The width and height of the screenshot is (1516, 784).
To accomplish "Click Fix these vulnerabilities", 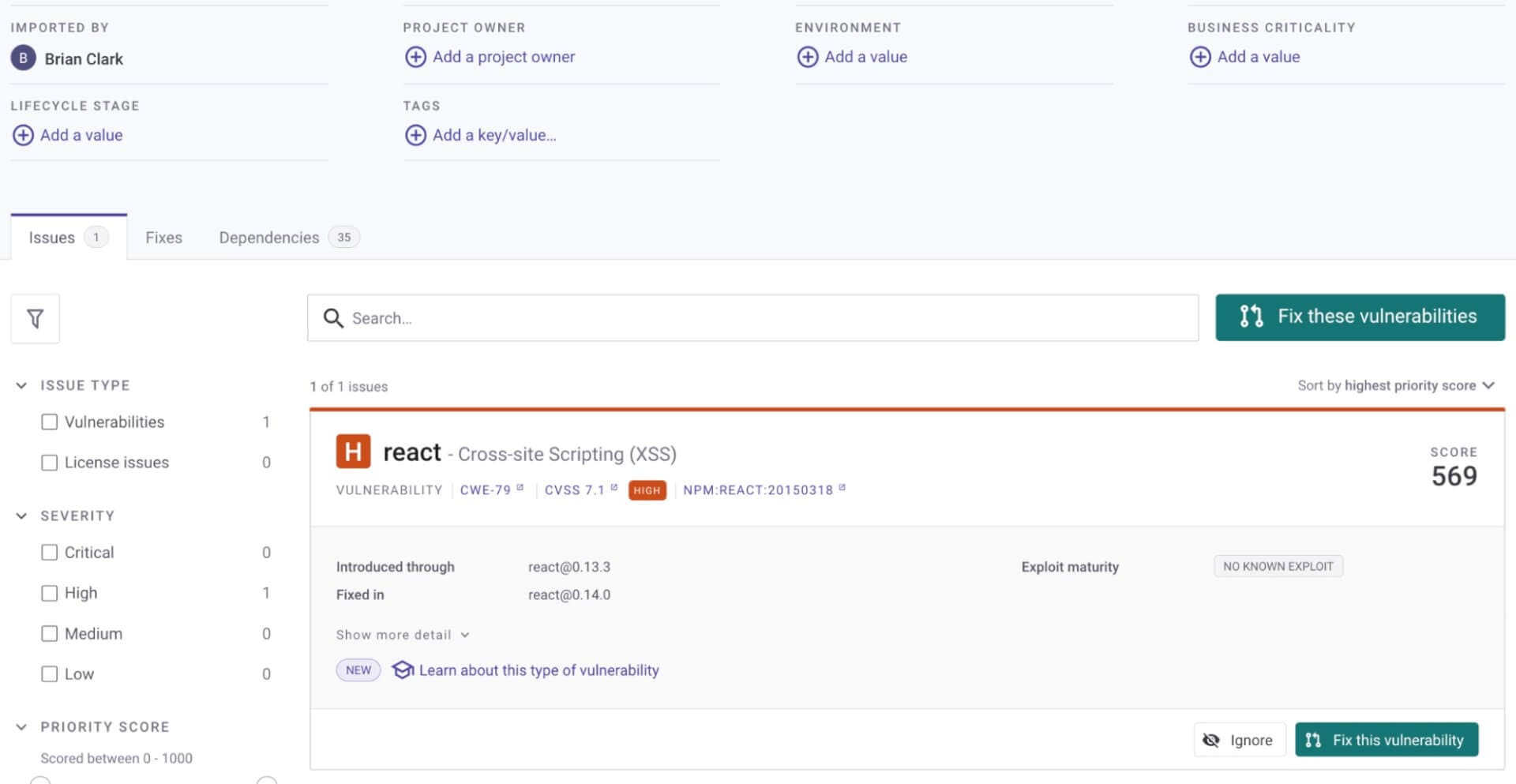I will [1360, 317].
